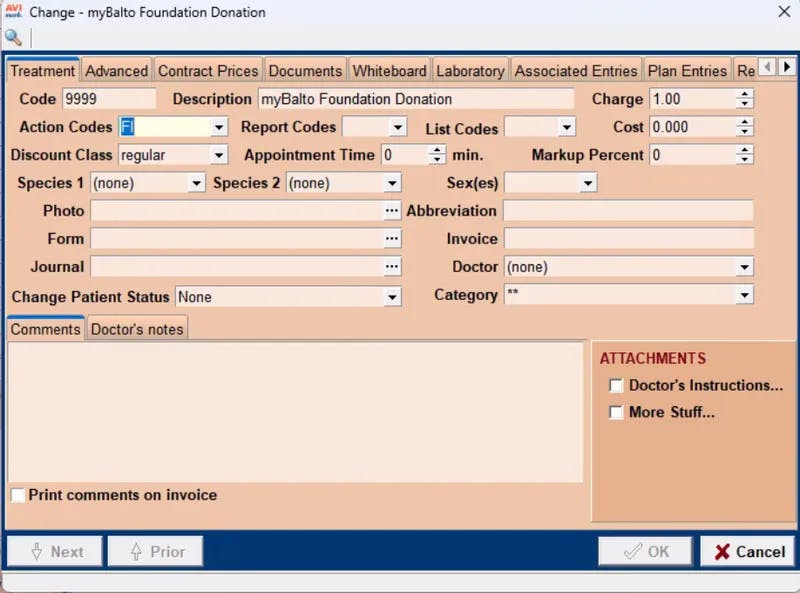Click the AVImark icon in the title bar
This screenshot has width=800, height=593.
coord(13,11)
